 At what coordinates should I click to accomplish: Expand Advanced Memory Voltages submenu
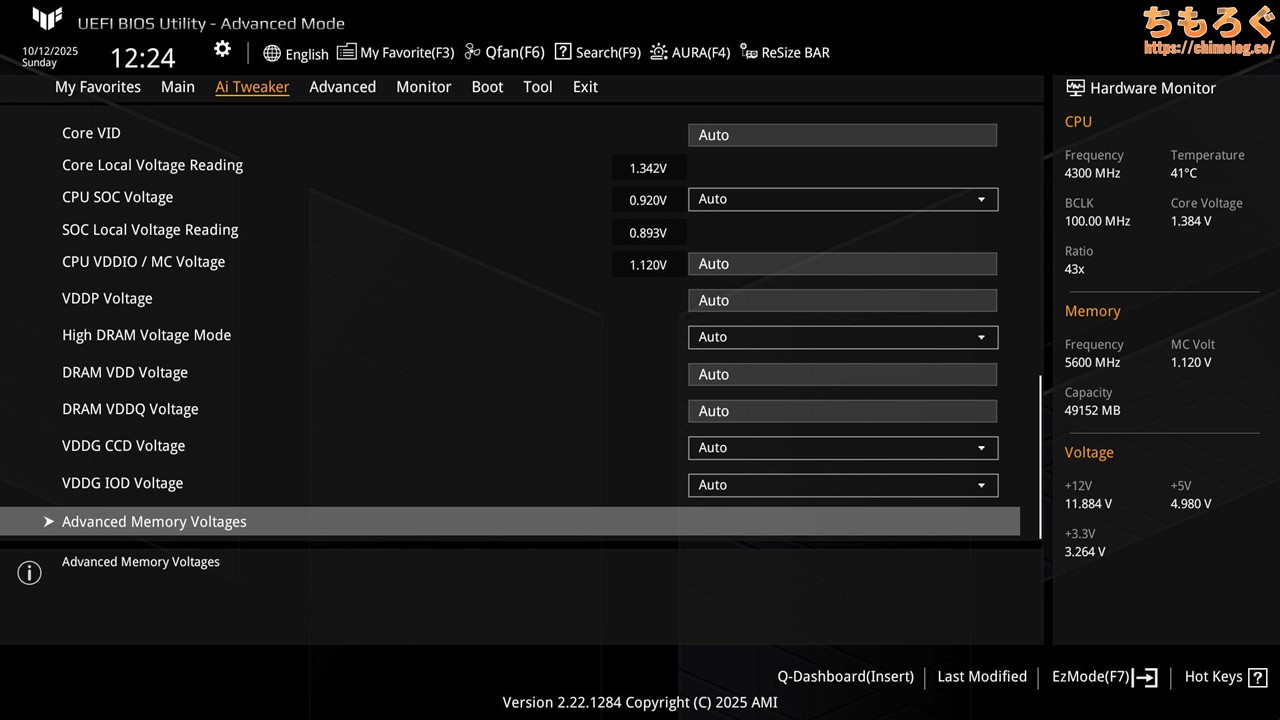point(154,522)
